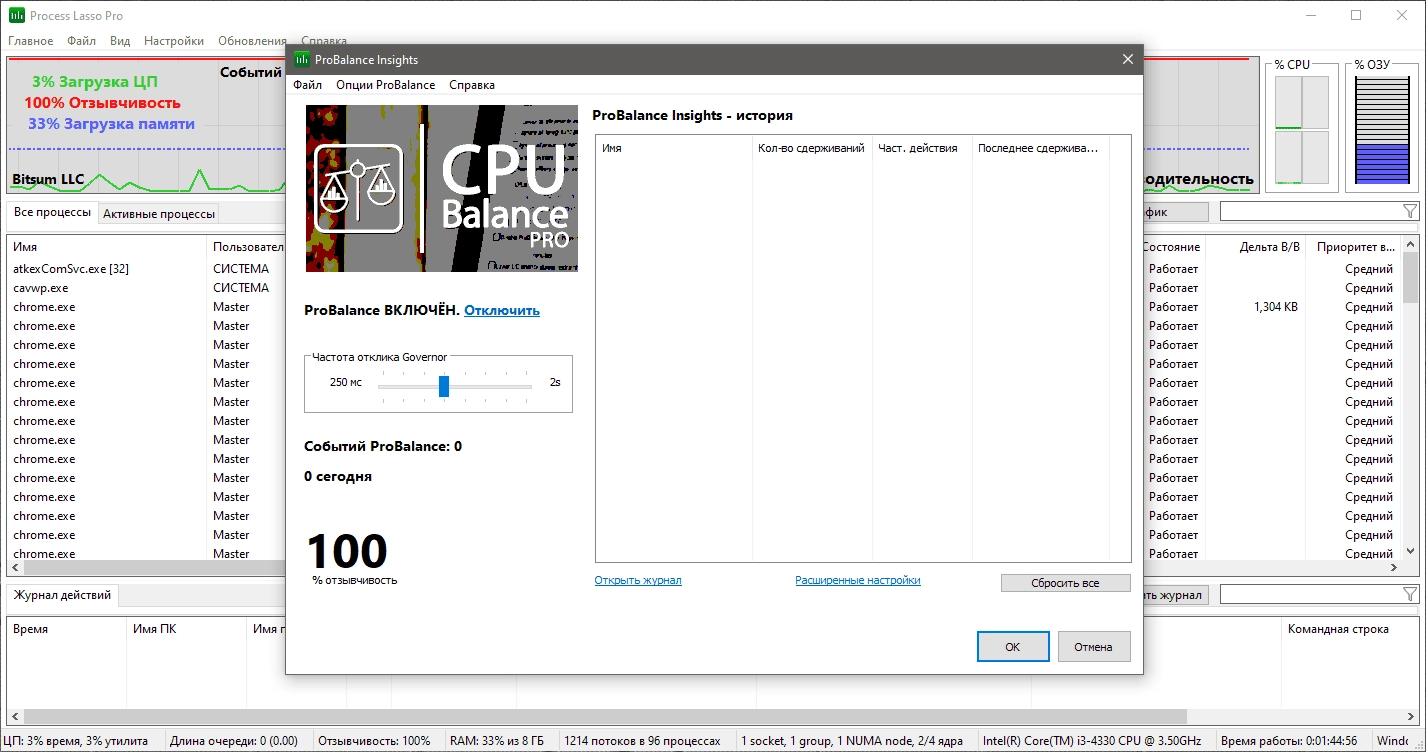Click the ЦП: 3% время status bar entry
This screenshot has height=752, width=1426.
click(76, 741)
